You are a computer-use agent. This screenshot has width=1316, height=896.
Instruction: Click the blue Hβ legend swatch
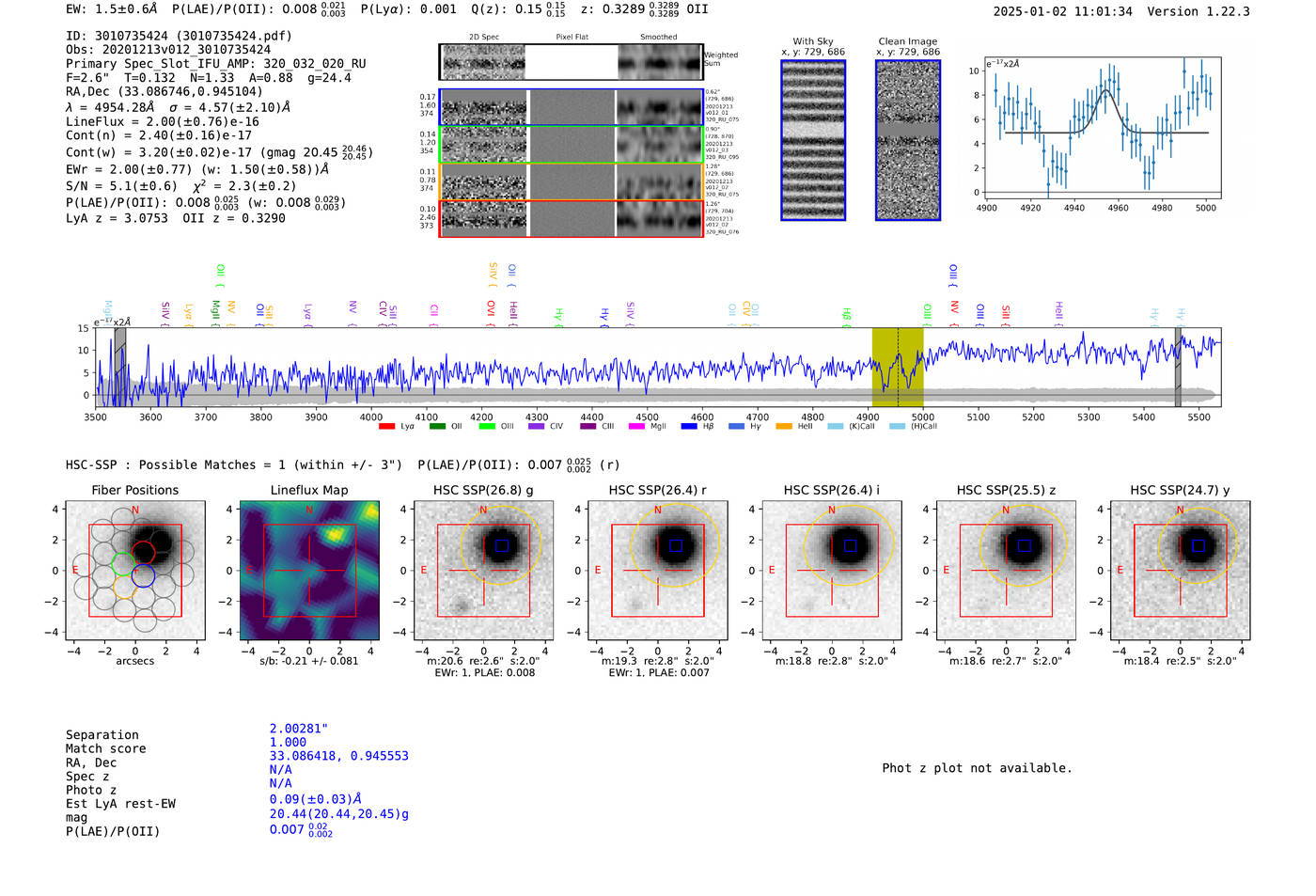688,427
